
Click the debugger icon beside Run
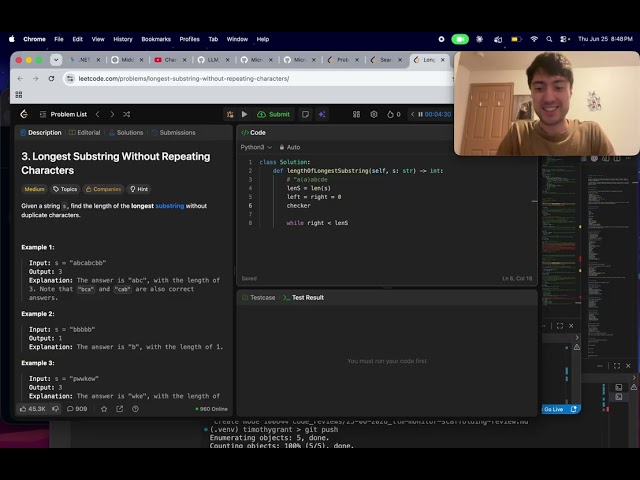[230, 114]
